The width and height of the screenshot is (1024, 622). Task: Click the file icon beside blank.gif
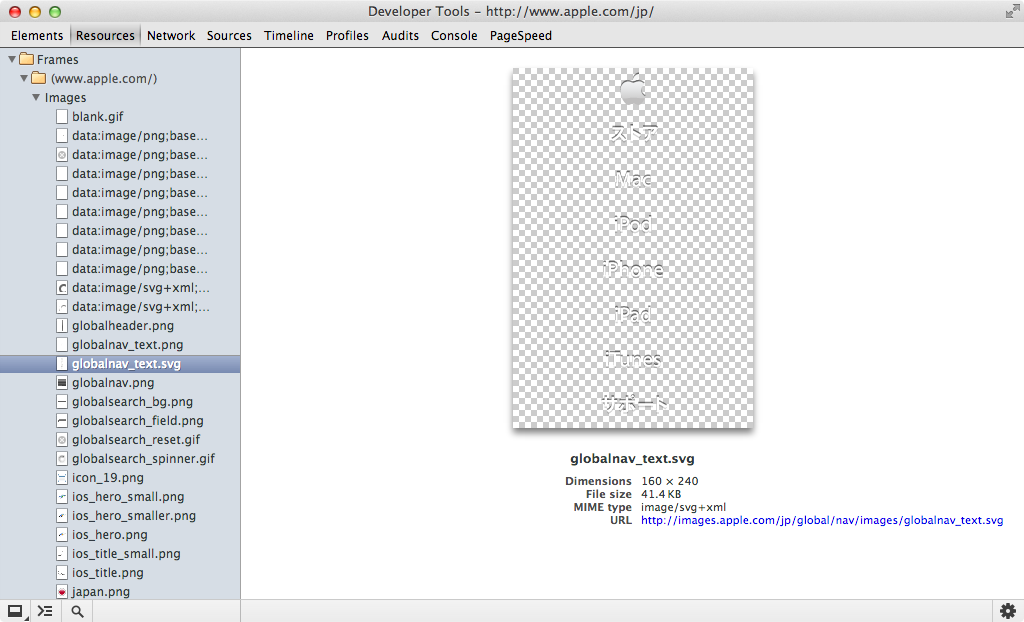point(62,117)
